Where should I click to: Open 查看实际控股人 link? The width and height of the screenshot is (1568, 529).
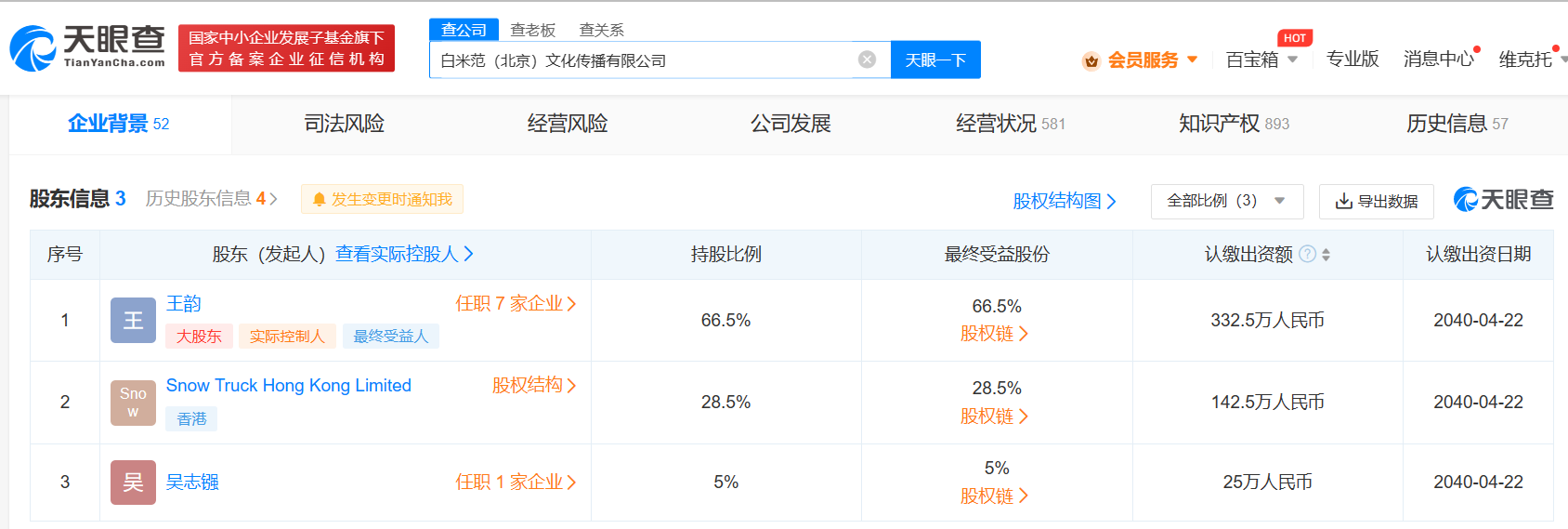pyautogui.click(x=405, y=254)
